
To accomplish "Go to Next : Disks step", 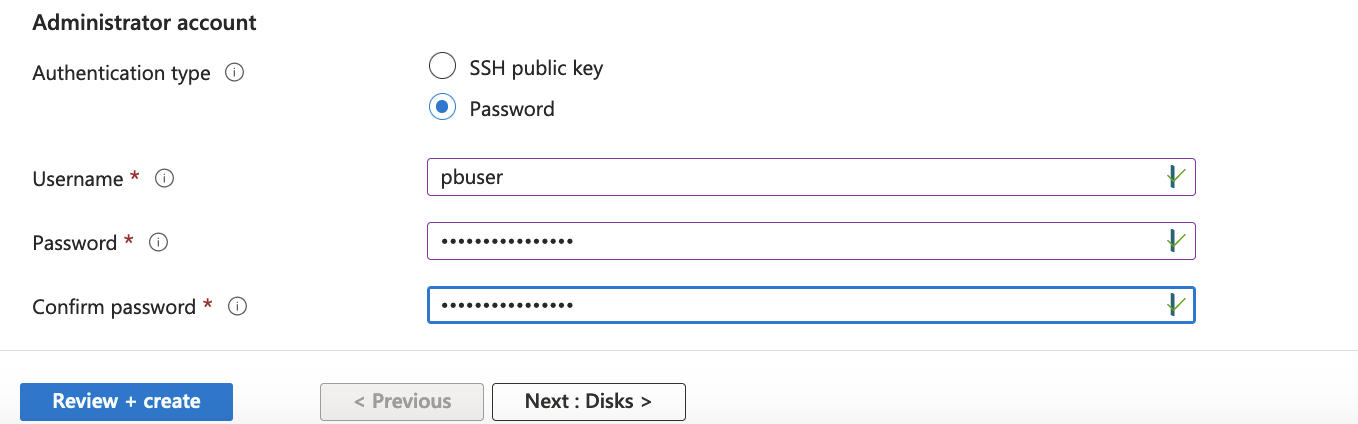I will click(x=588, y=401).
